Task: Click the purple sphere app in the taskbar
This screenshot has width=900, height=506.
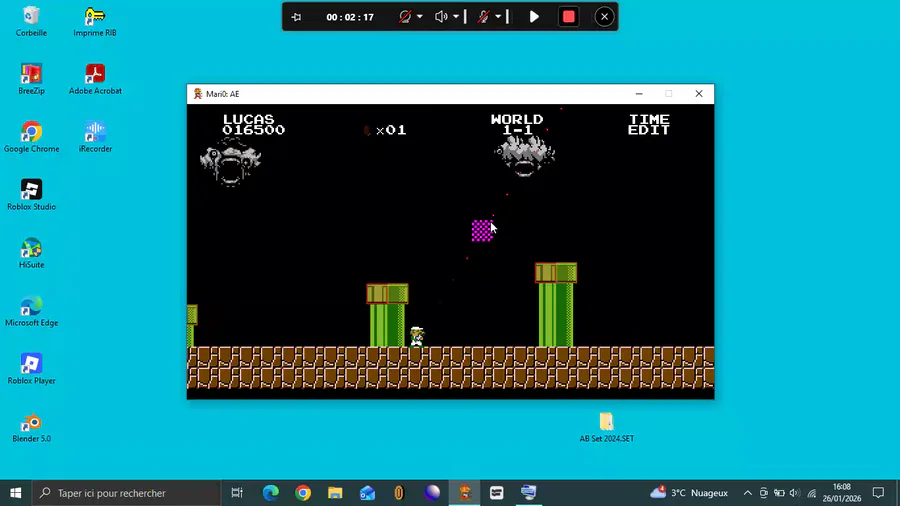Action: (432, 493)
